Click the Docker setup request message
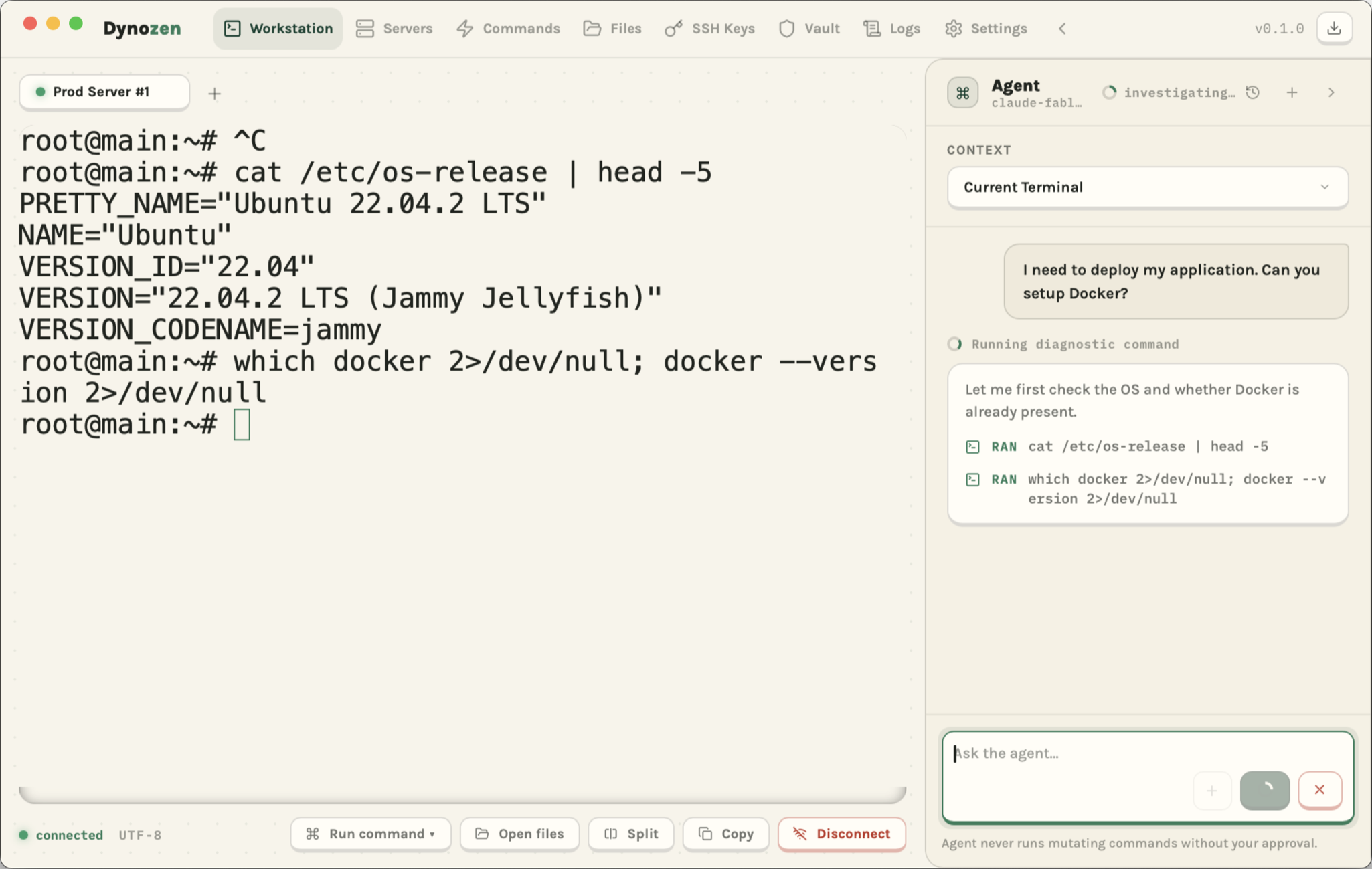This screenshot has width=1372, height=869. 1176,282
